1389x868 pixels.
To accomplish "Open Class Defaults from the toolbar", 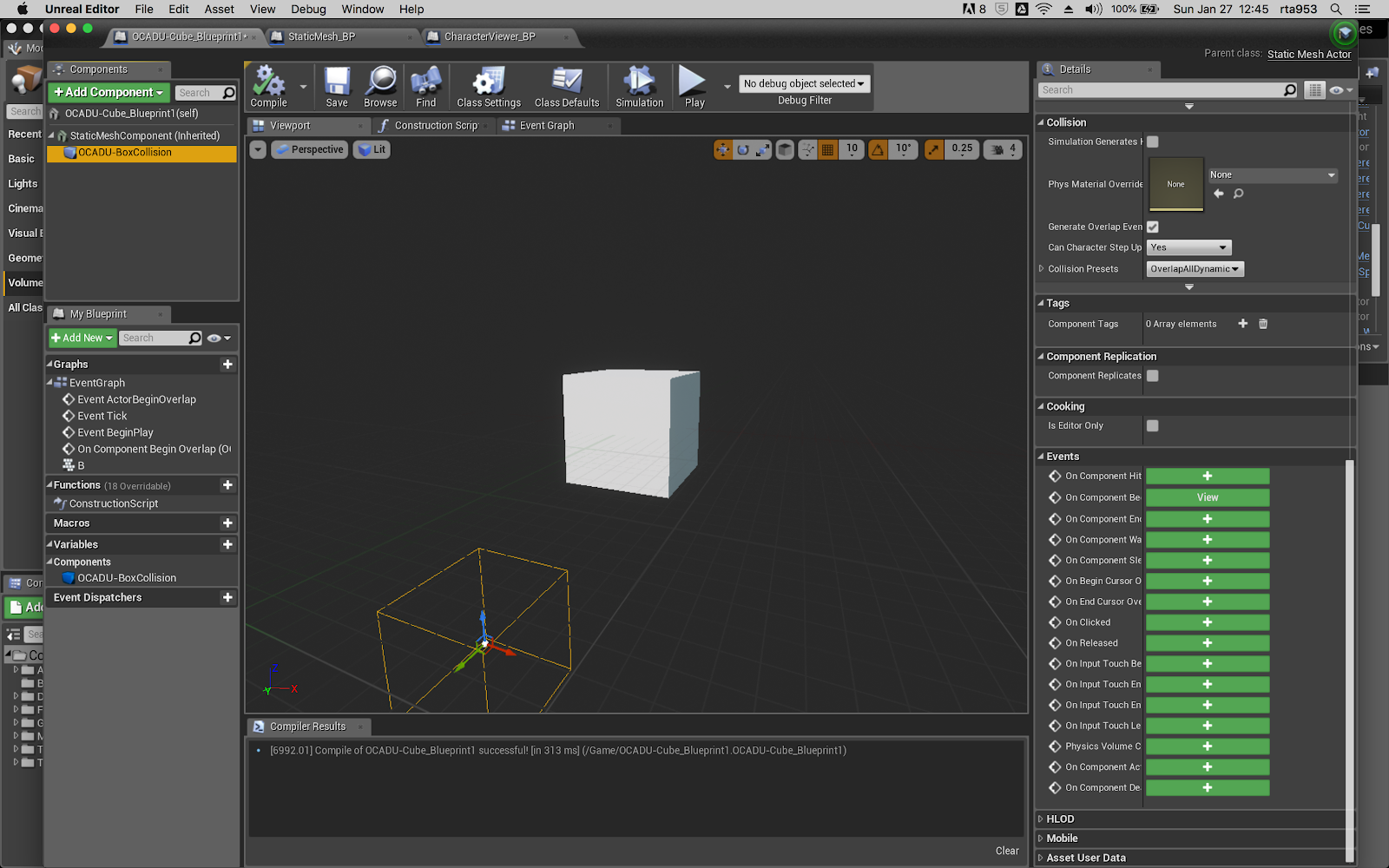I will tap(567, 87).
